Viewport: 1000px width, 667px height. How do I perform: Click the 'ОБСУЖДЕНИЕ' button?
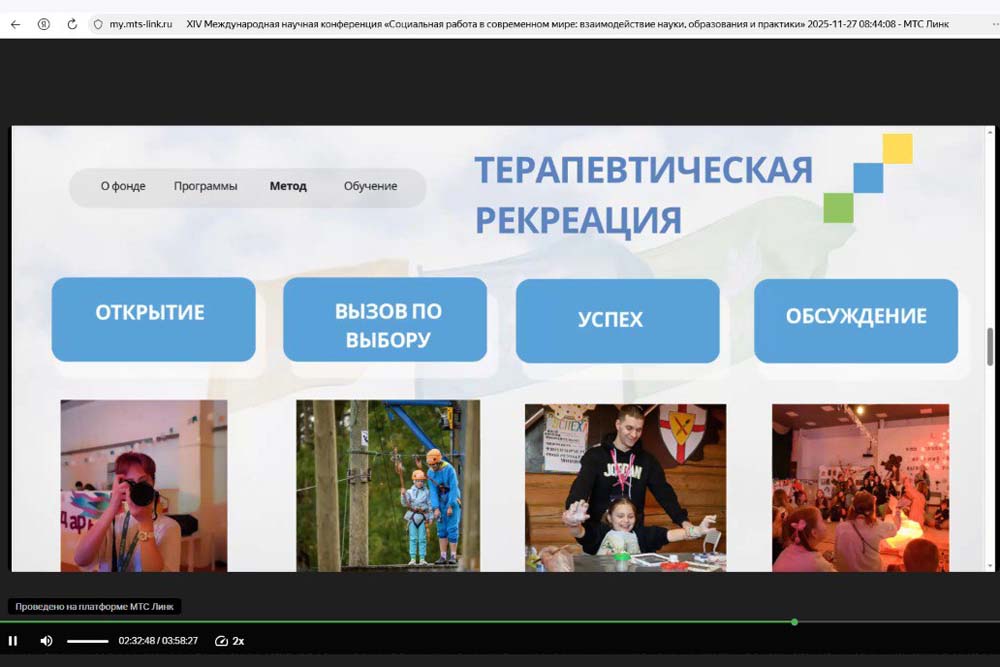click(855, 318)
